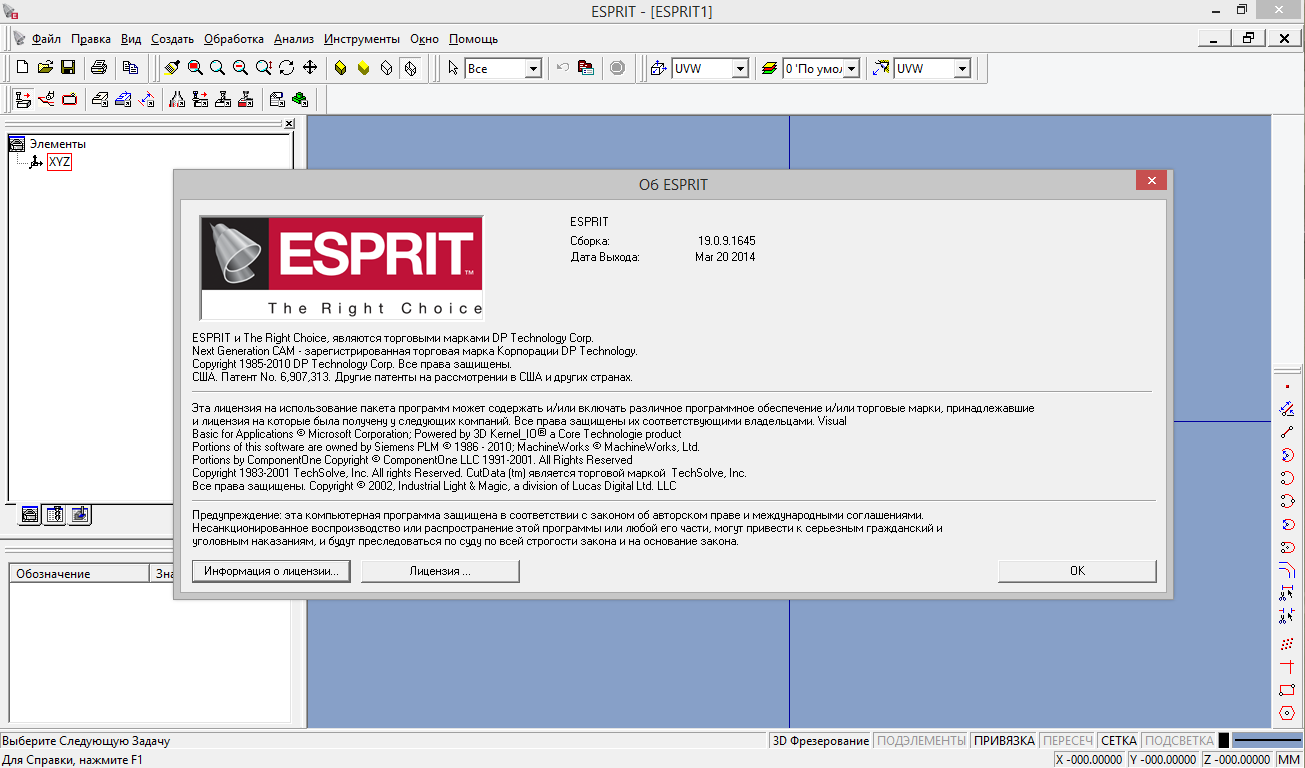Select the red cross line tool
The image size is (1305, 768).
[x=1287, y=667]
